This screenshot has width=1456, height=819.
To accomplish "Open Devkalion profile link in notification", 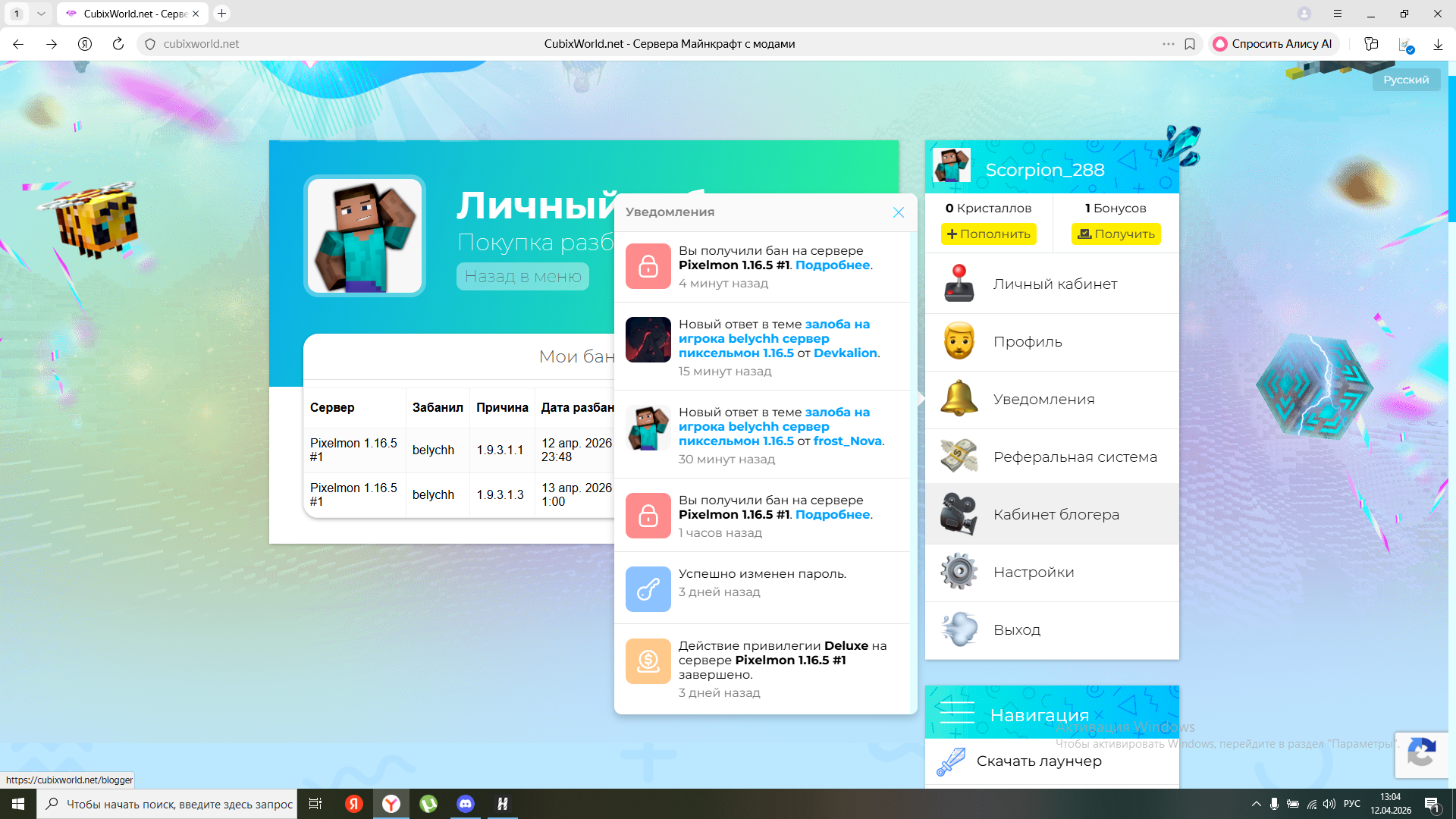I will (x=845, y=353).
